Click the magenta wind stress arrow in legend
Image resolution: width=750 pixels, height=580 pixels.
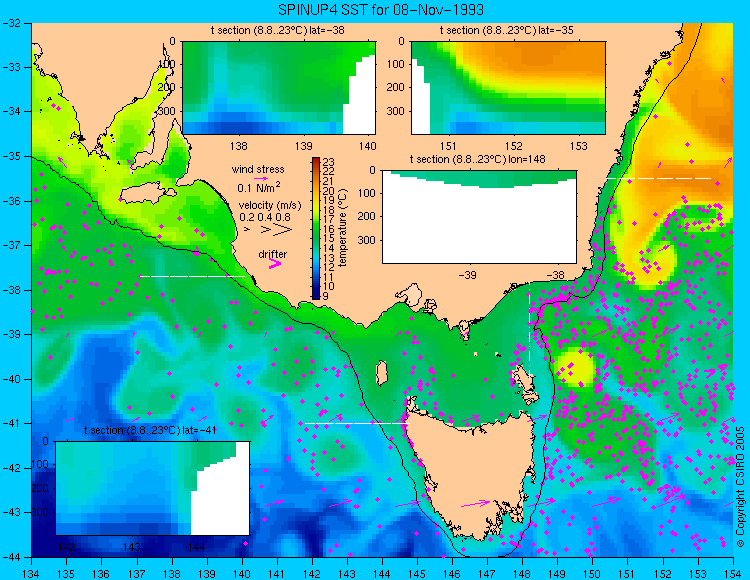(x=261, y=178)
